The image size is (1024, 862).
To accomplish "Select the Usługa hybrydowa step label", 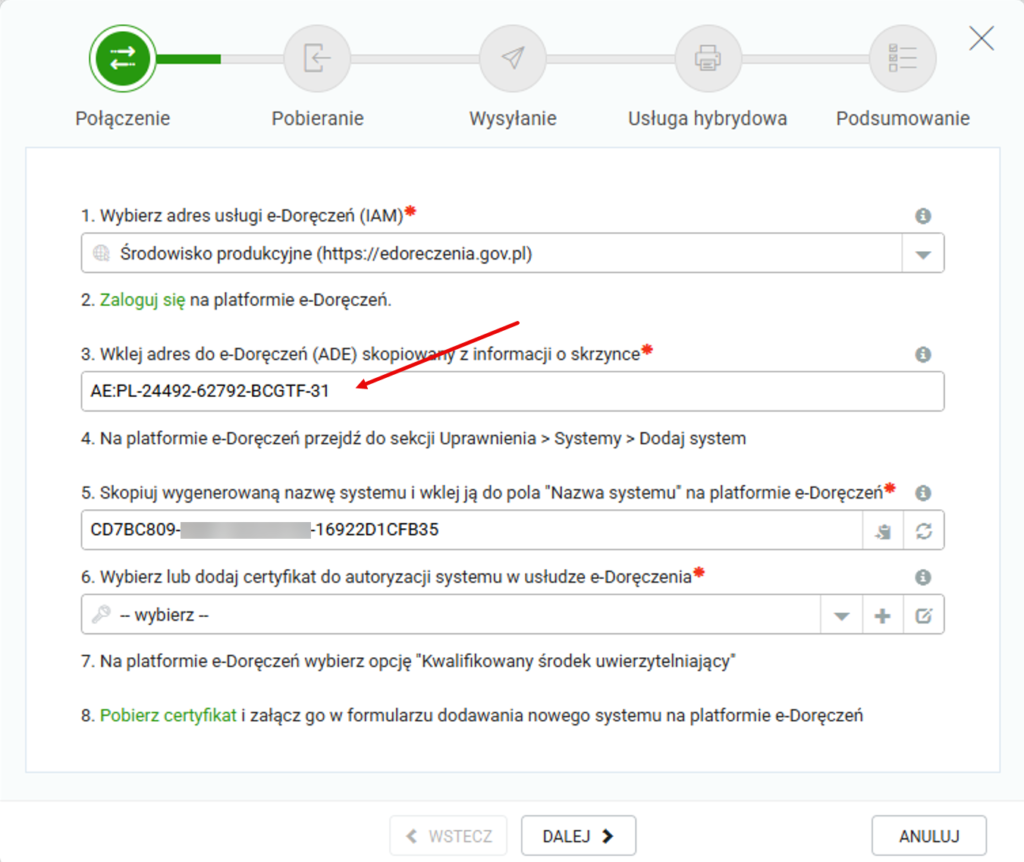I will pos(708,118).
